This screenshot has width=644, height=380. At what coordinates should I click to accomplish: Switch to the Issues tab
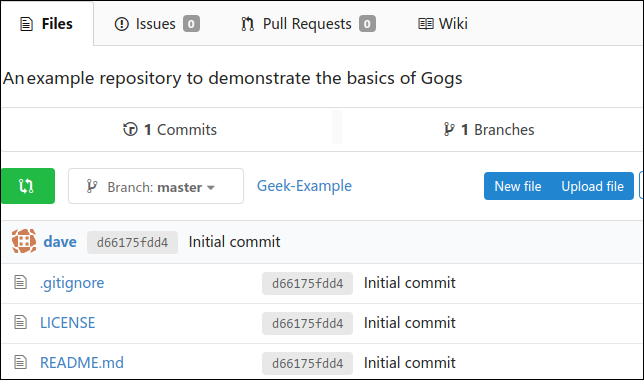point(157,24)
